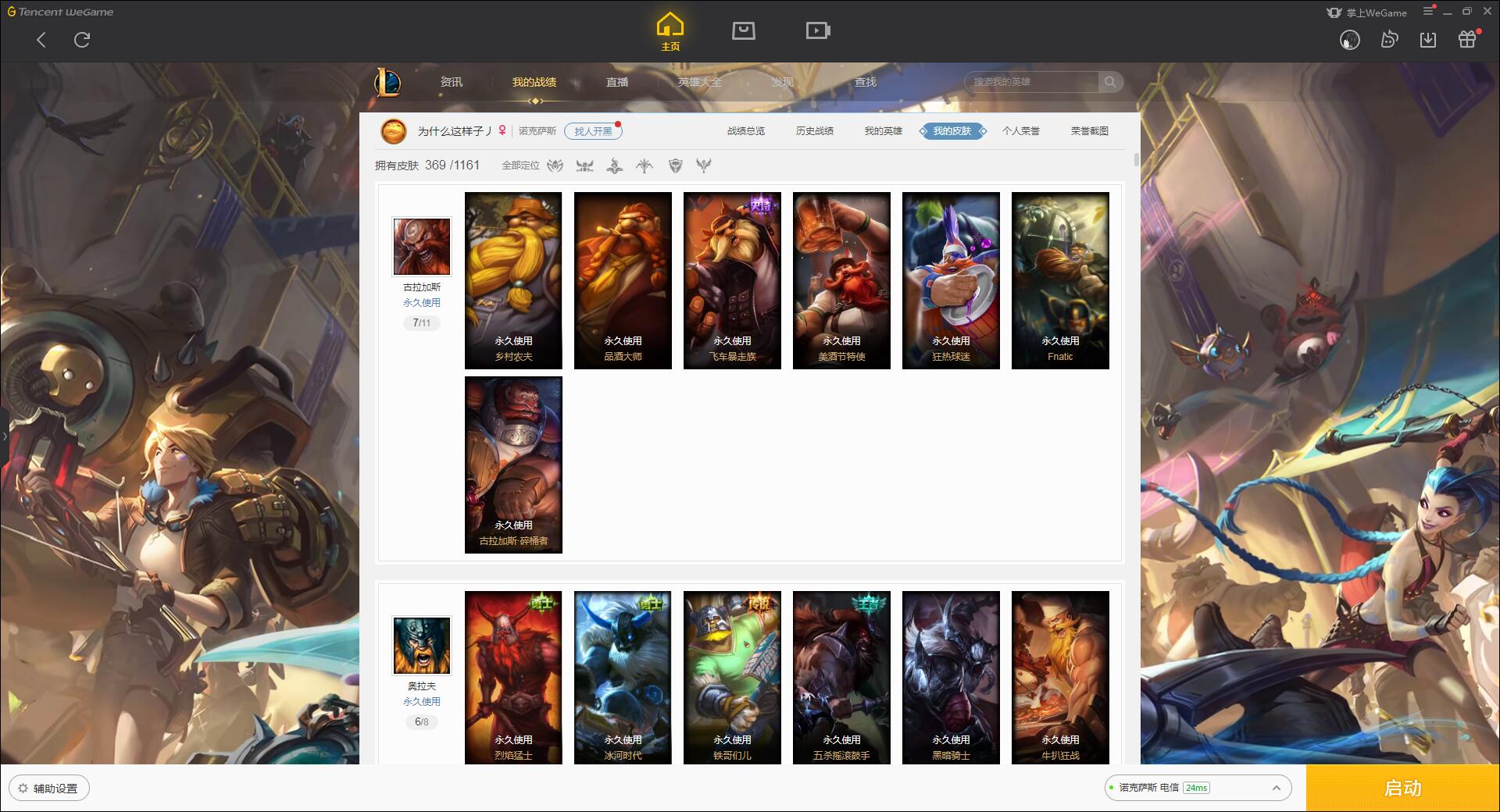Click the League of Legends logo icon
Viewport: 1500px width, 812px height.
point(388,82)
